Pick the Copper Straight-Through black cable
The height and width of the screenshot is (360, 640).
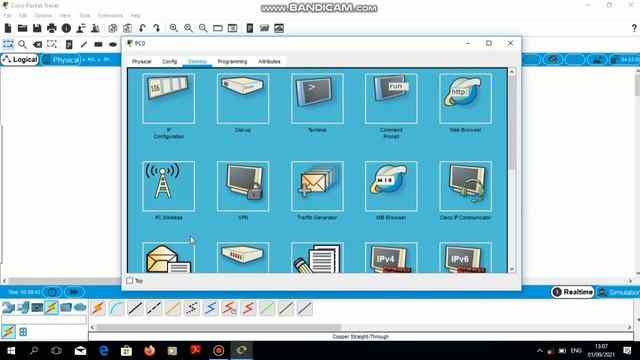136,308
